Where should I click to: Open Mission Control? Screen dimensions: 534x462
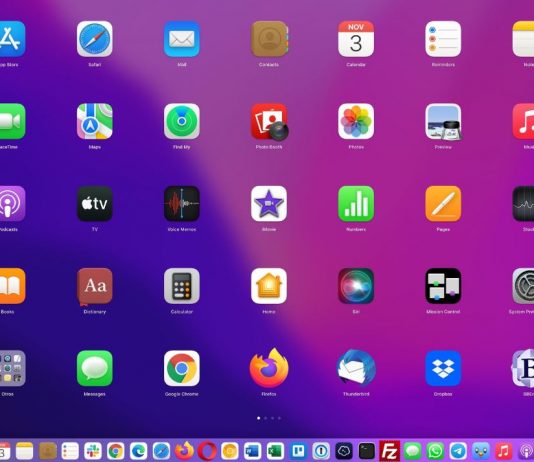[x=443, y=286]
